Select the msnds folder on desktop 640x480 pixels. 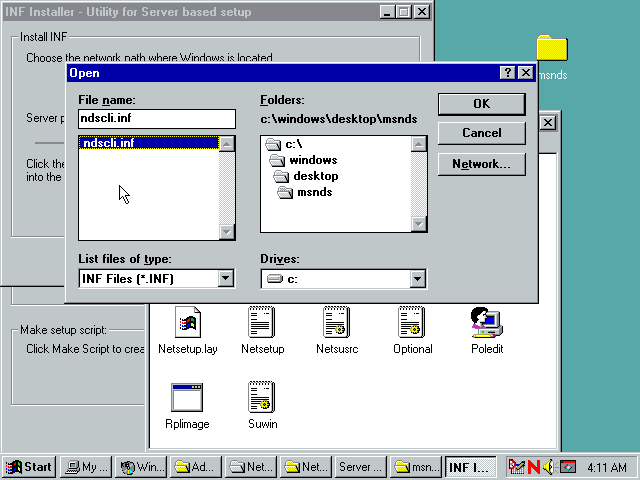tap(552, 50)
